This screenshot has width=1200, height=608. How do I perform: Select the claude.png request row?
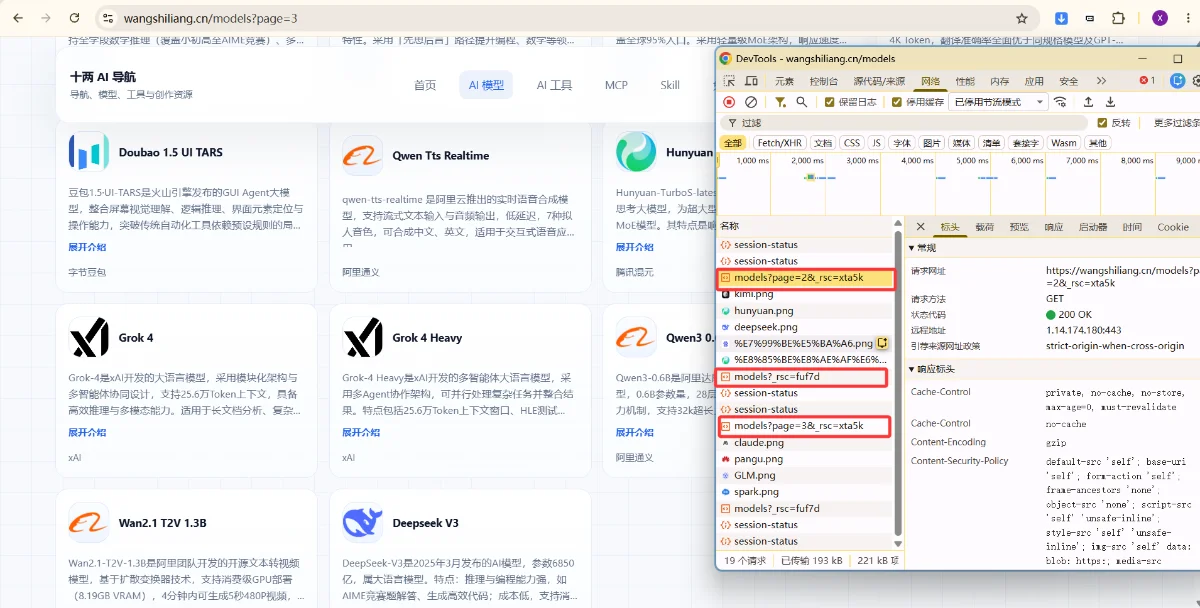(x=805, y=442)
